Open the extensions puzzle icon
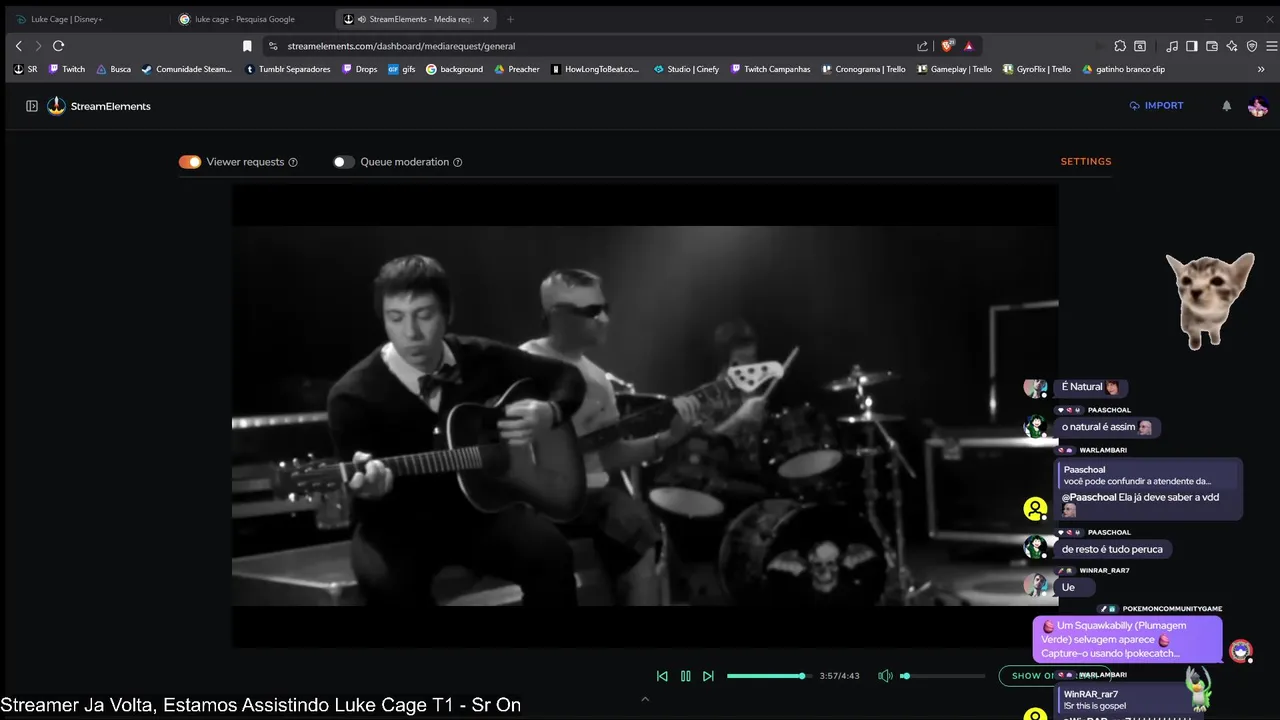 [x=1120, y=46]
